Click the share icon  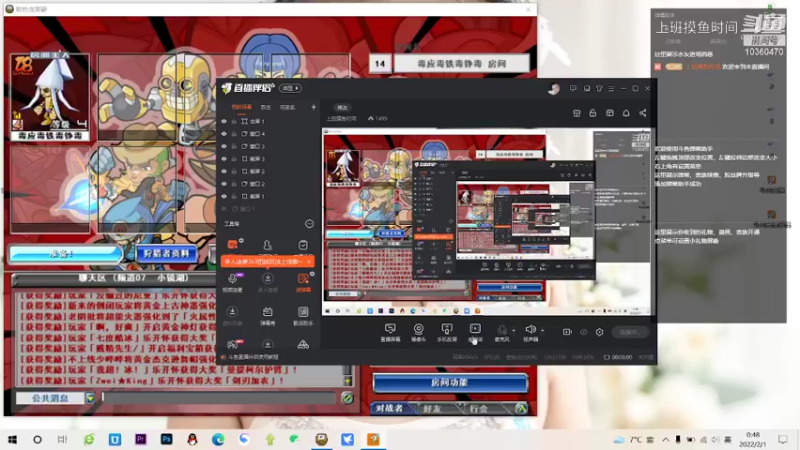[x=643, y=113]
